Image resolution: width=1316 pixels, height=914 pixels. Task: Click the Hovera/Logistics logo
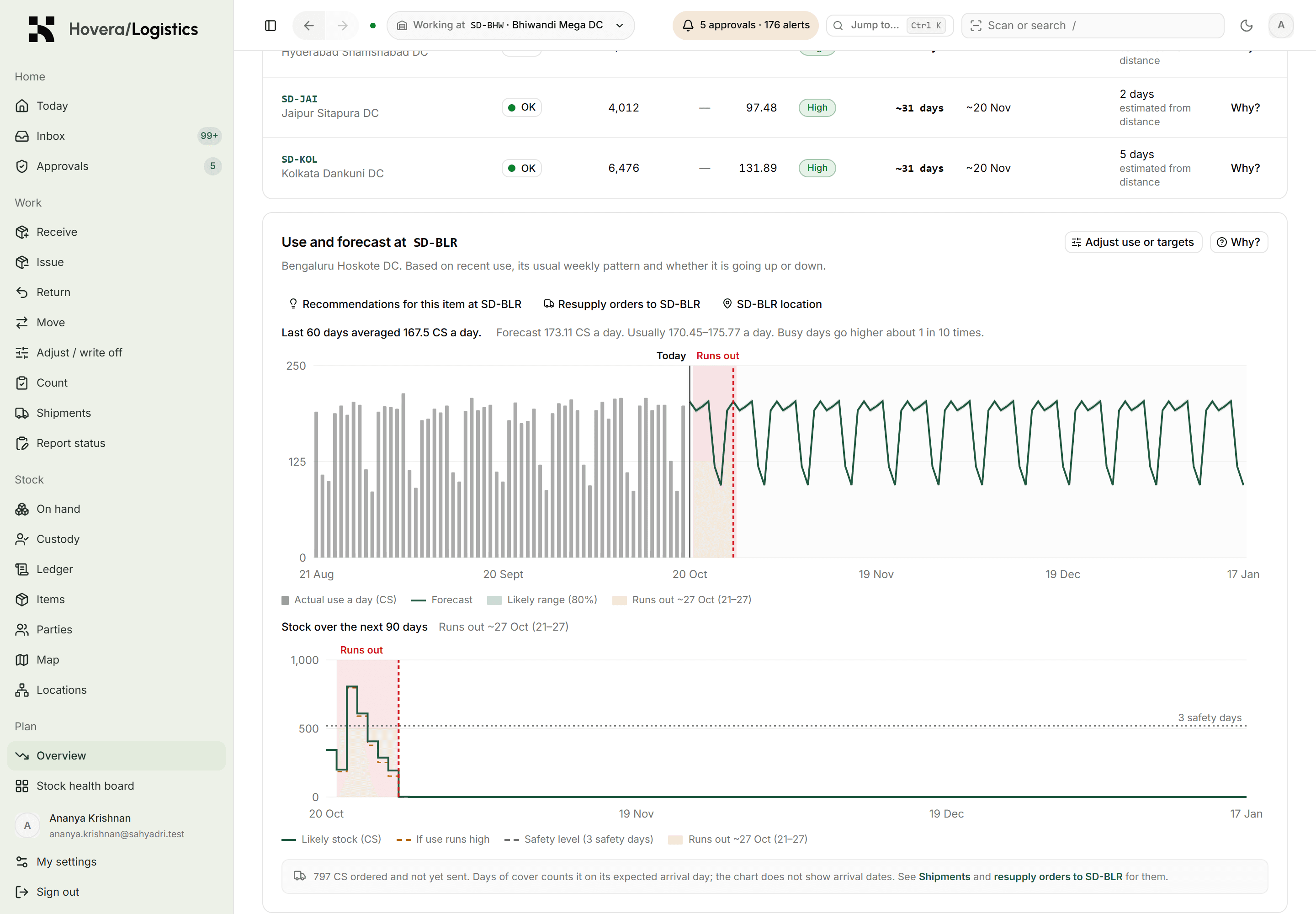point(113,29)
